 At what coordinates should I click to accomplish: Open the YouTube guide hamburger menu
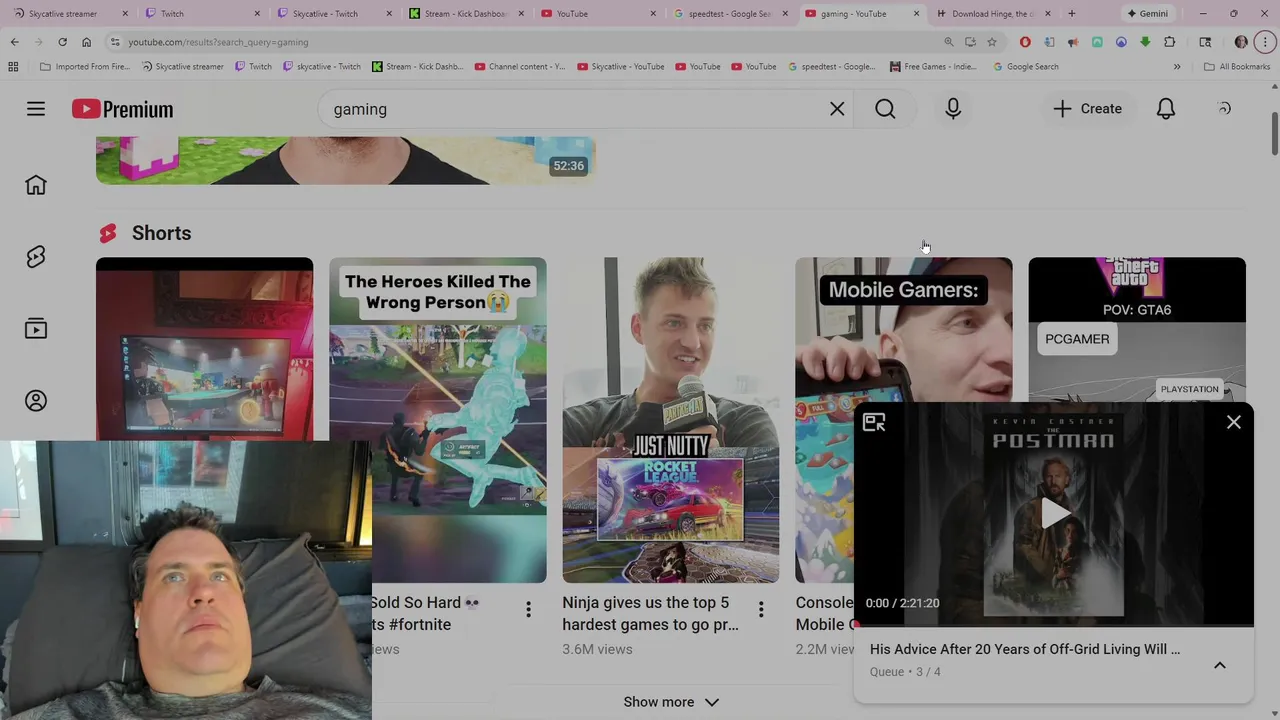[36, 109]
